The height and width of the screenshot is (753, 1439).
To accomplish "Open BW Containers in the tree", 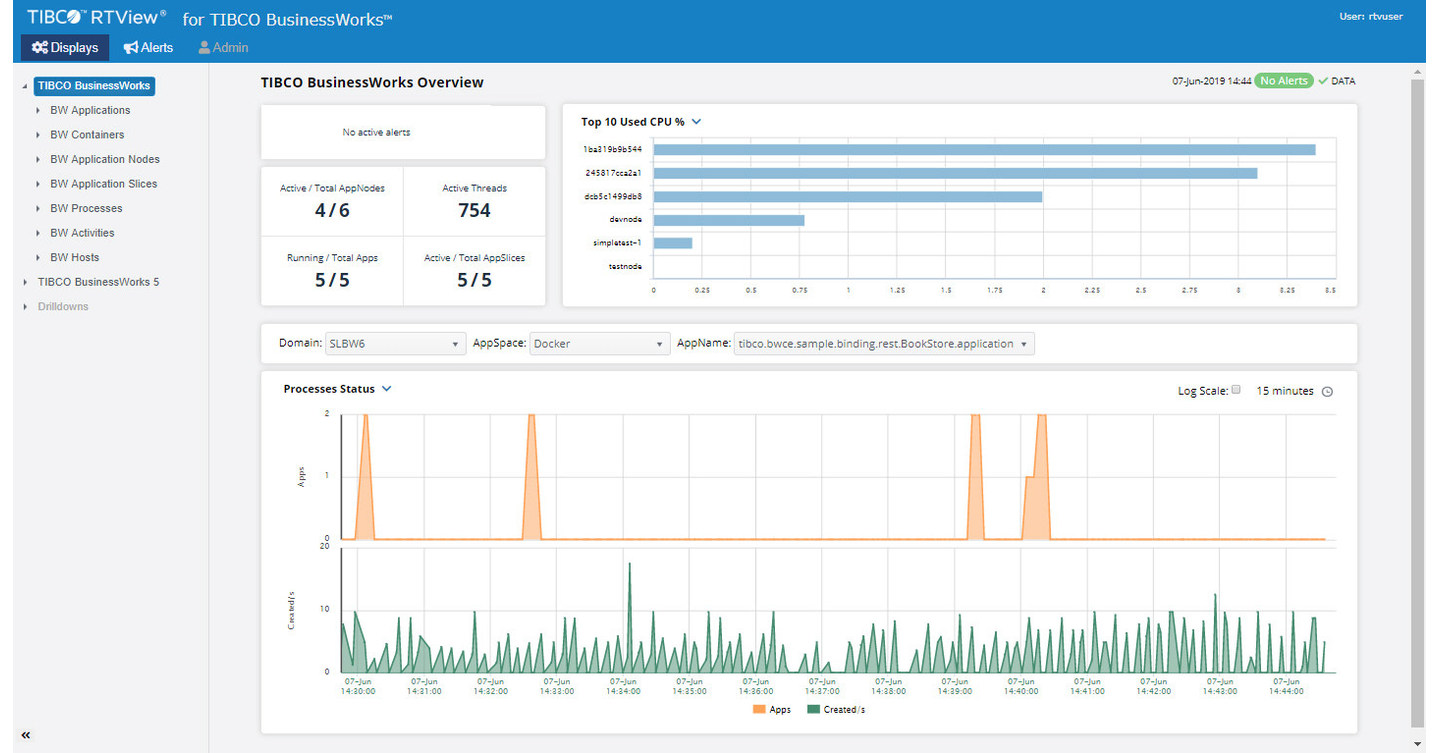I will 87,135.
